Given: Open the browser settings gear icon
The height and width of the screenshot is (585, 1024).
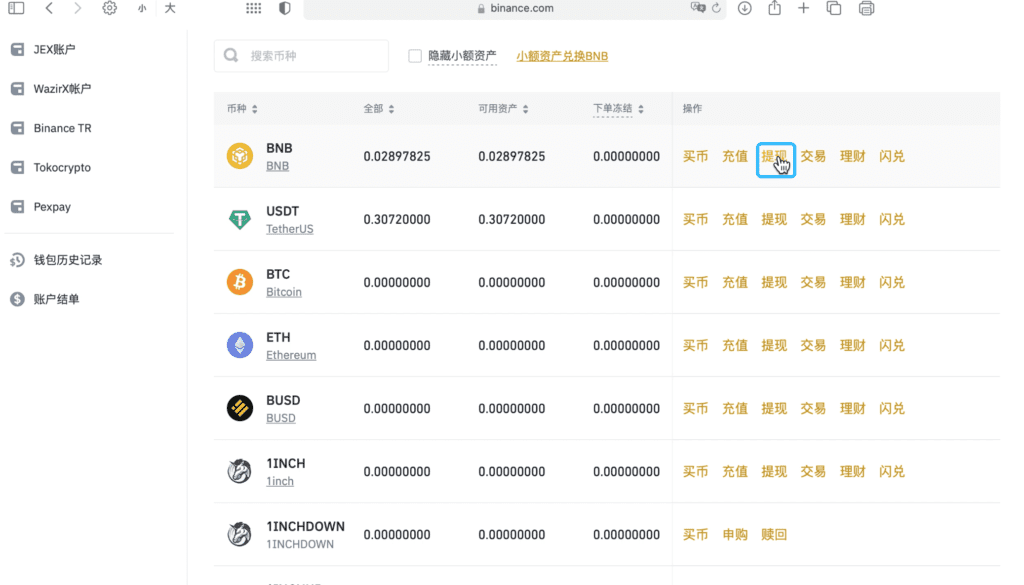Looking at the screenshot, I should pyautogui.click(x=110, y=8).
